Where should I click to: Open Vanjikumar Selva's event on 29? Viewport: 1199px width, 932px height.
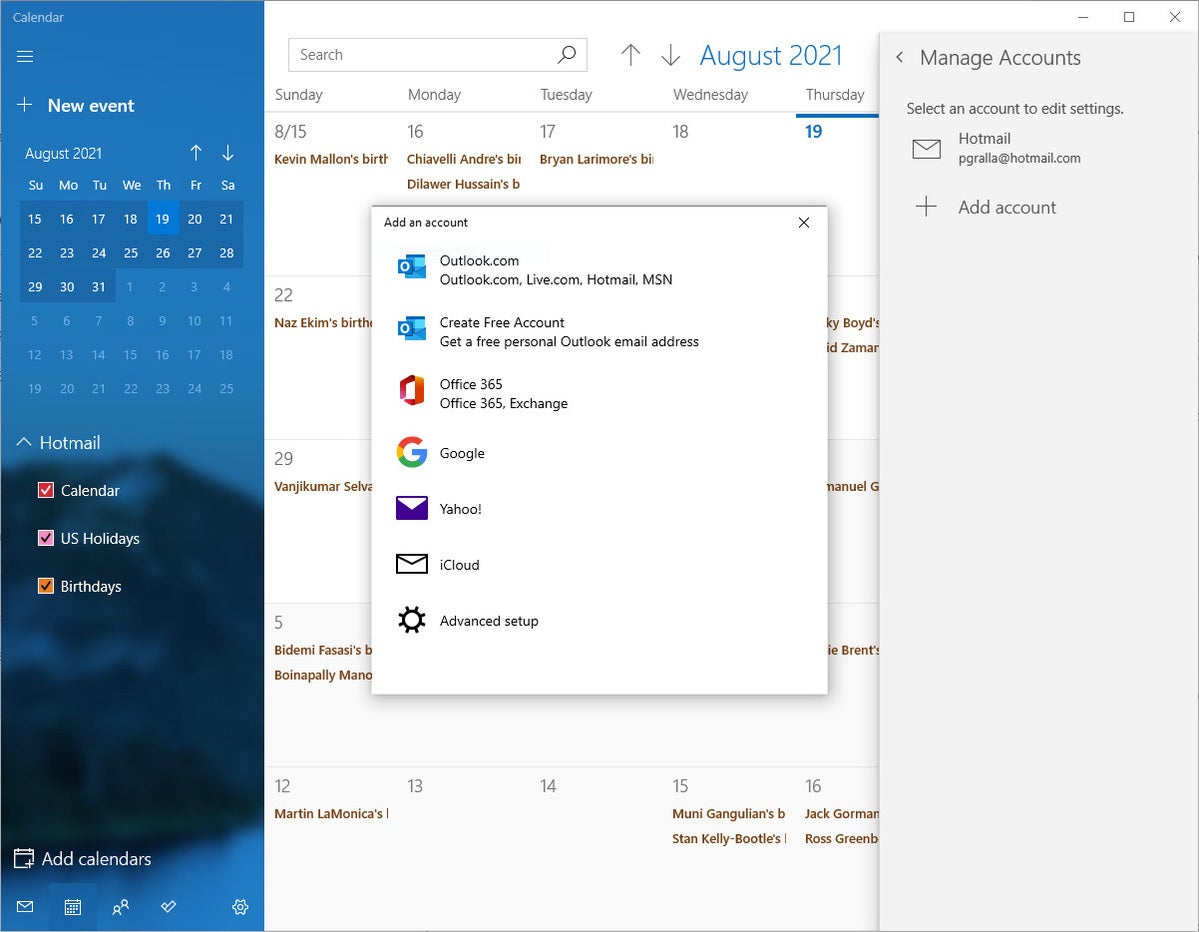pos(323,486)
